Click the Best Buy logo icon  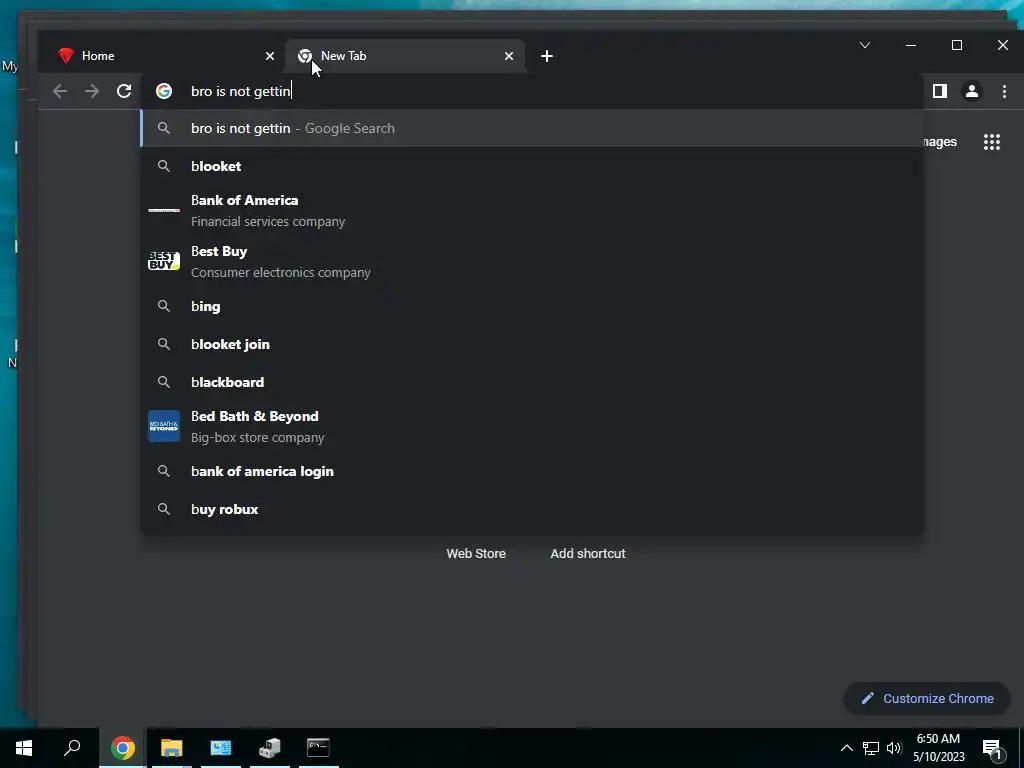click(164, 261)
